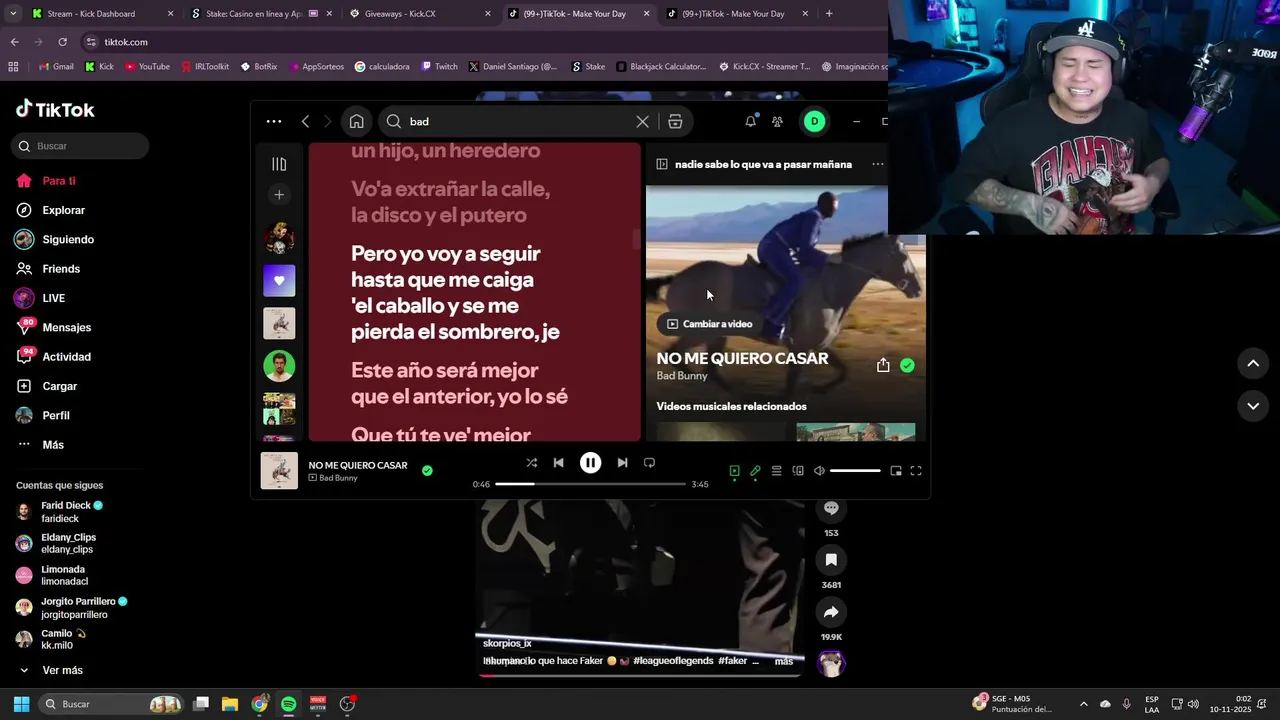
Task: Open Spotify notifications bell
Action: 751,121
